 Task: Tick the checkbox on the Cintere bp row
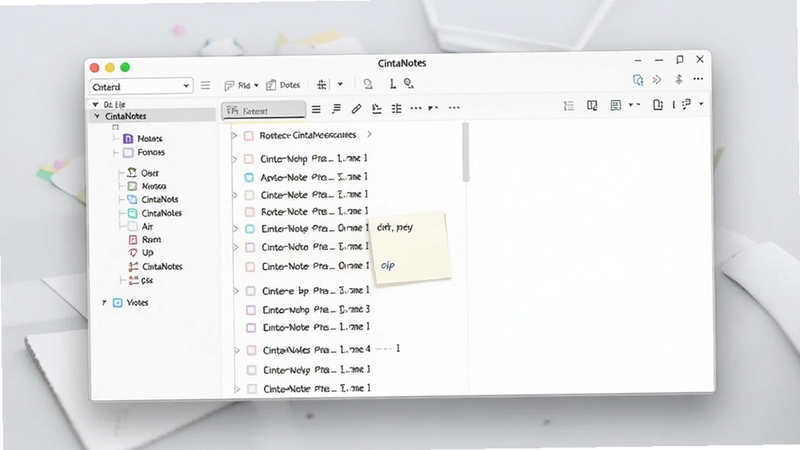[251, 291]
